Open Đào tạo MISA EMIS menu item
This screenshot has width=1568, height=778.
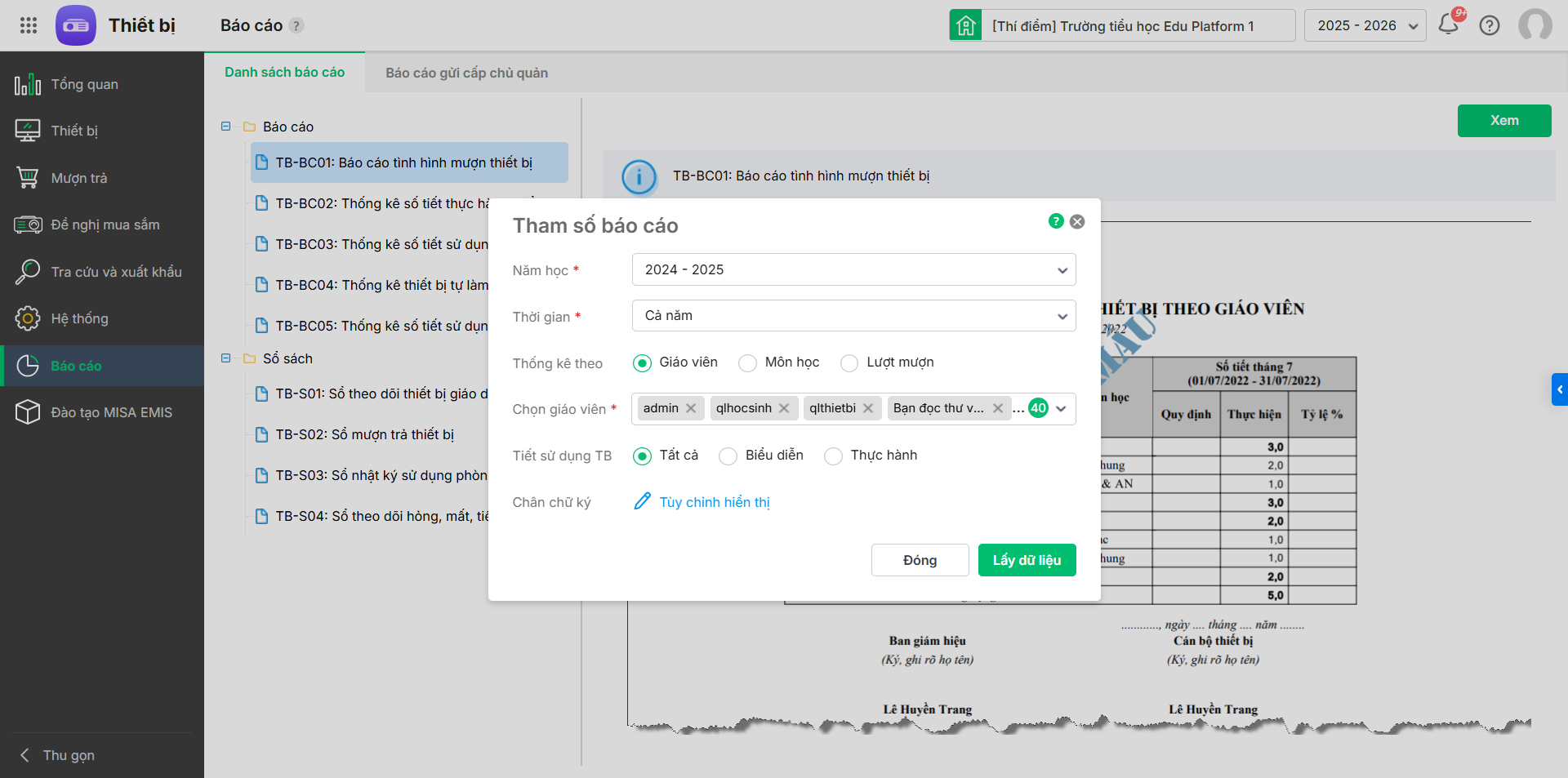tap(102, 412)
